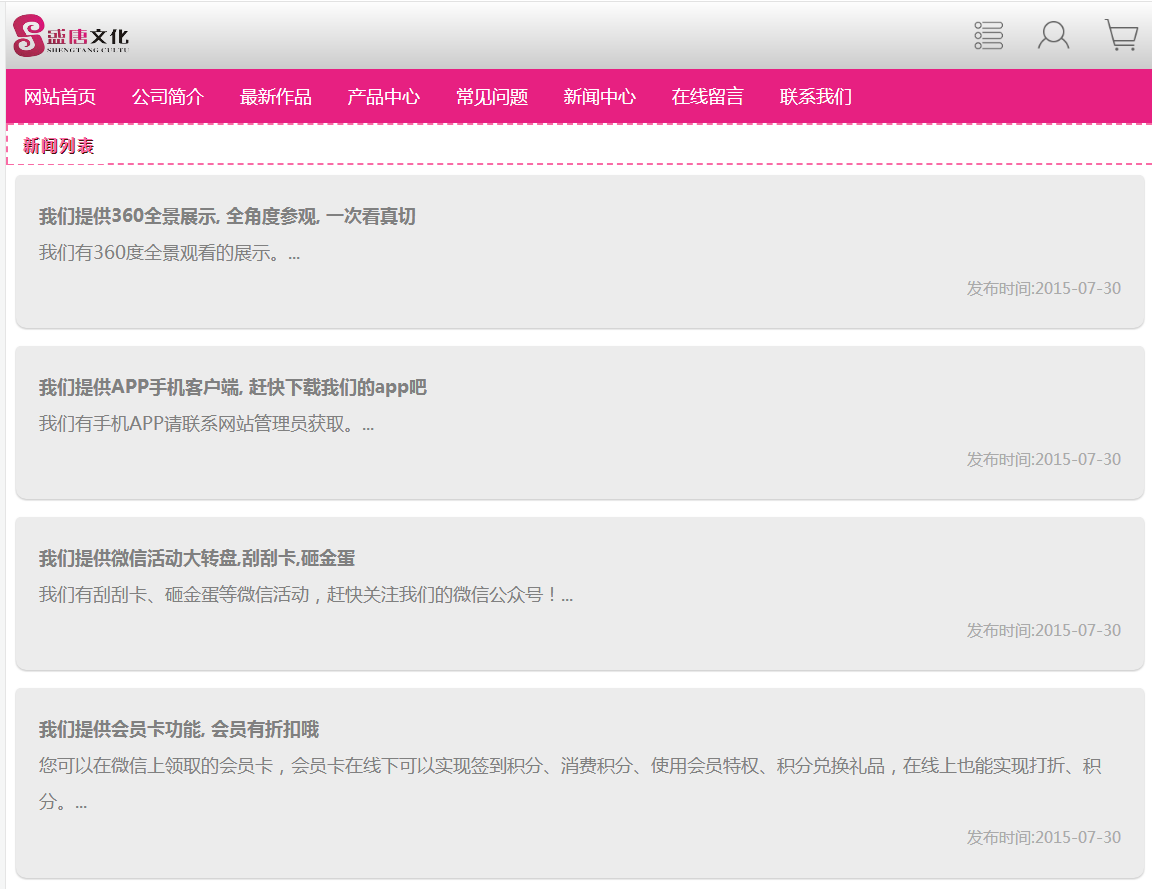Click the user account icon
This screenshot has width=1152, height=889.
(x=1053, y=36)
